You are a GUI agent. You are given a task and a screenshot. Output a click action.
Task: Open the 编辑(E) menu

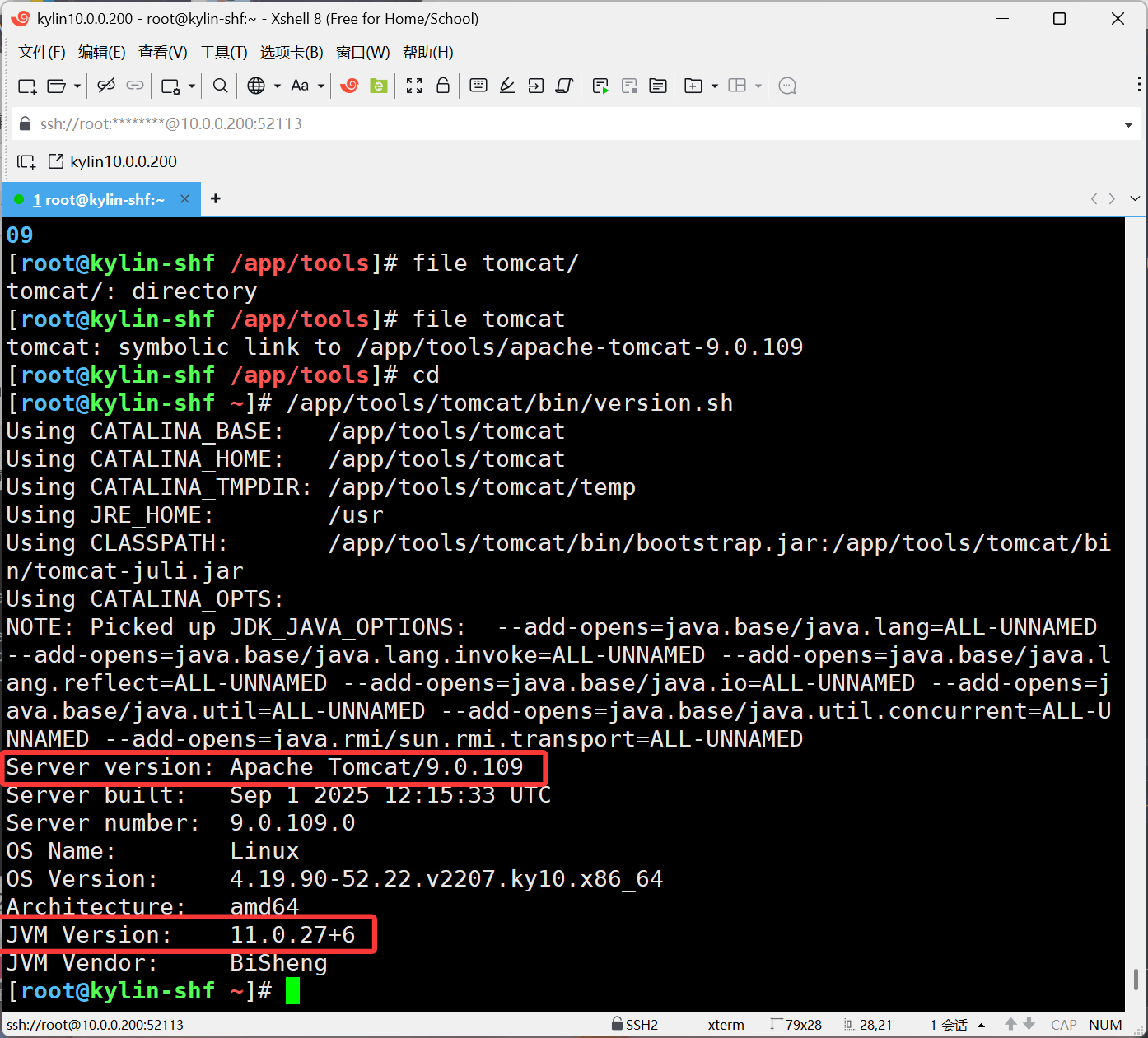pyautogui.click(x=102, y=53)
